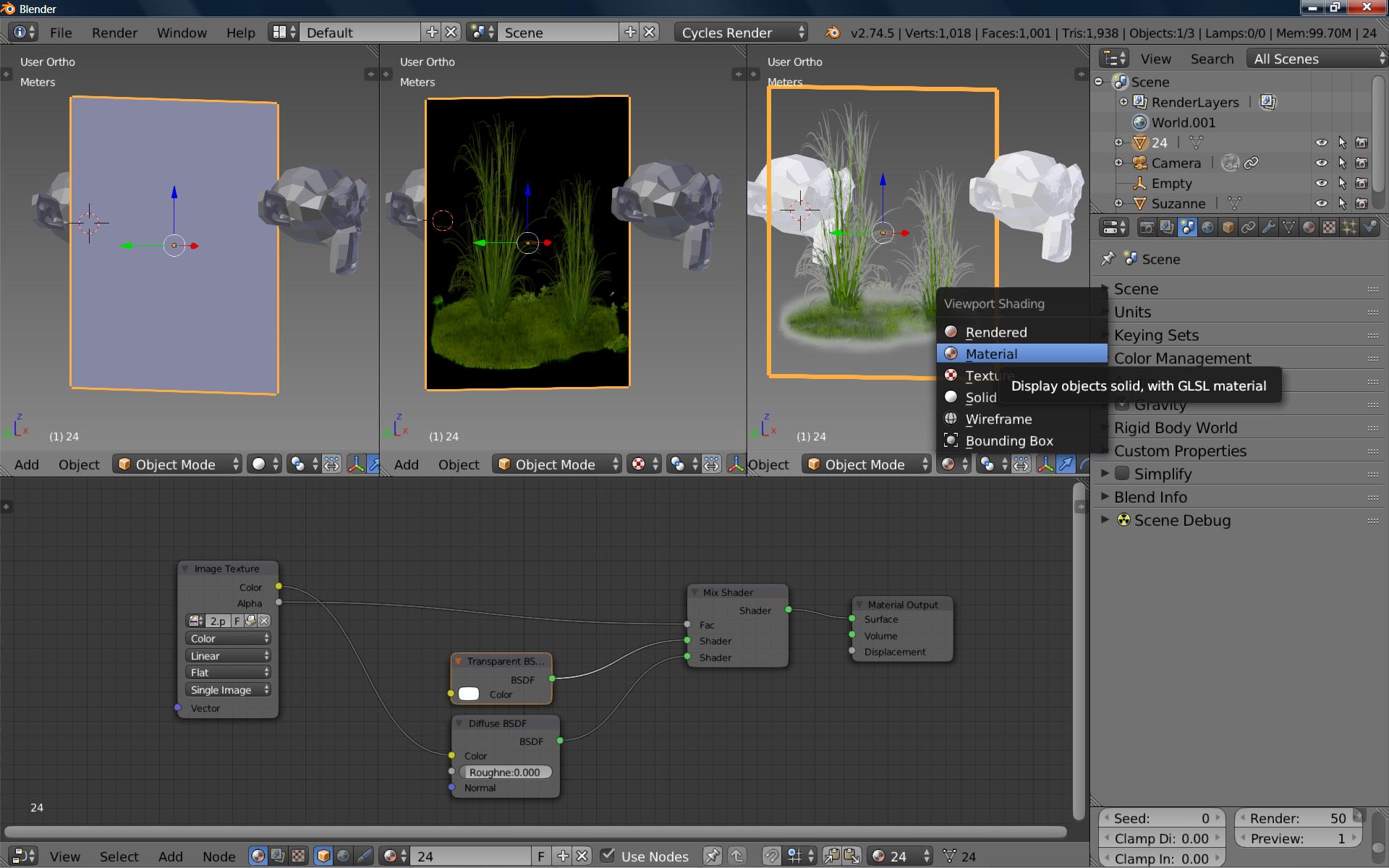Select the Scene properties tab icon

pos(1187,228)
